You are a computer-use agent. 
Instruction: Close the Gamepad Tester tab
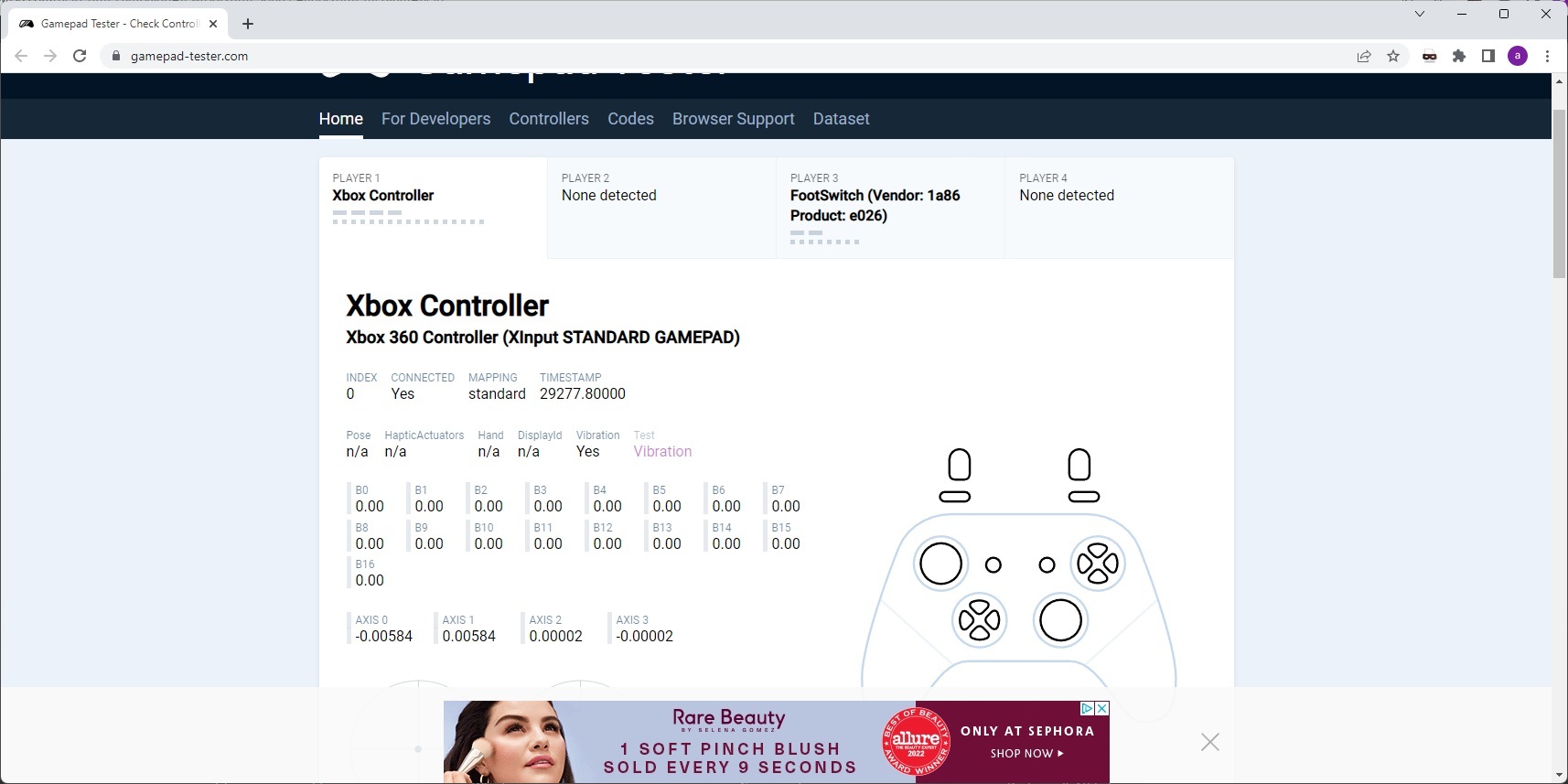point(213,24)
